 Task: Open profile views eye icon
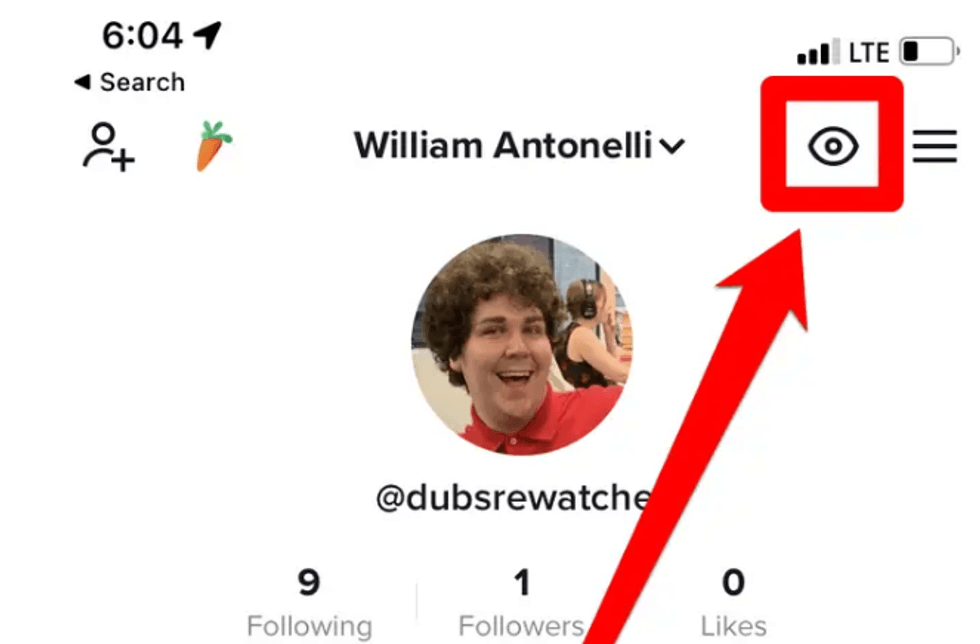click(x=832, y=146)
